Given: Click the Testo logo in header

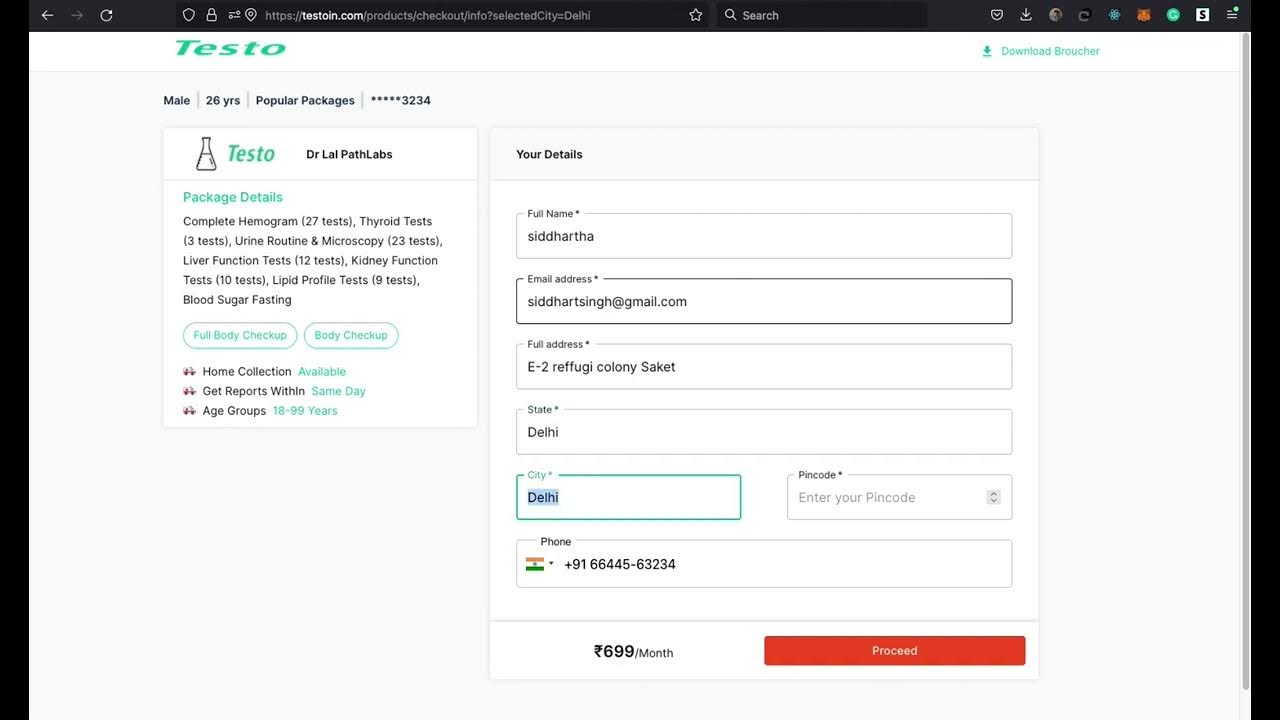Looking at the screenshot, I should (x=230, y=48).
